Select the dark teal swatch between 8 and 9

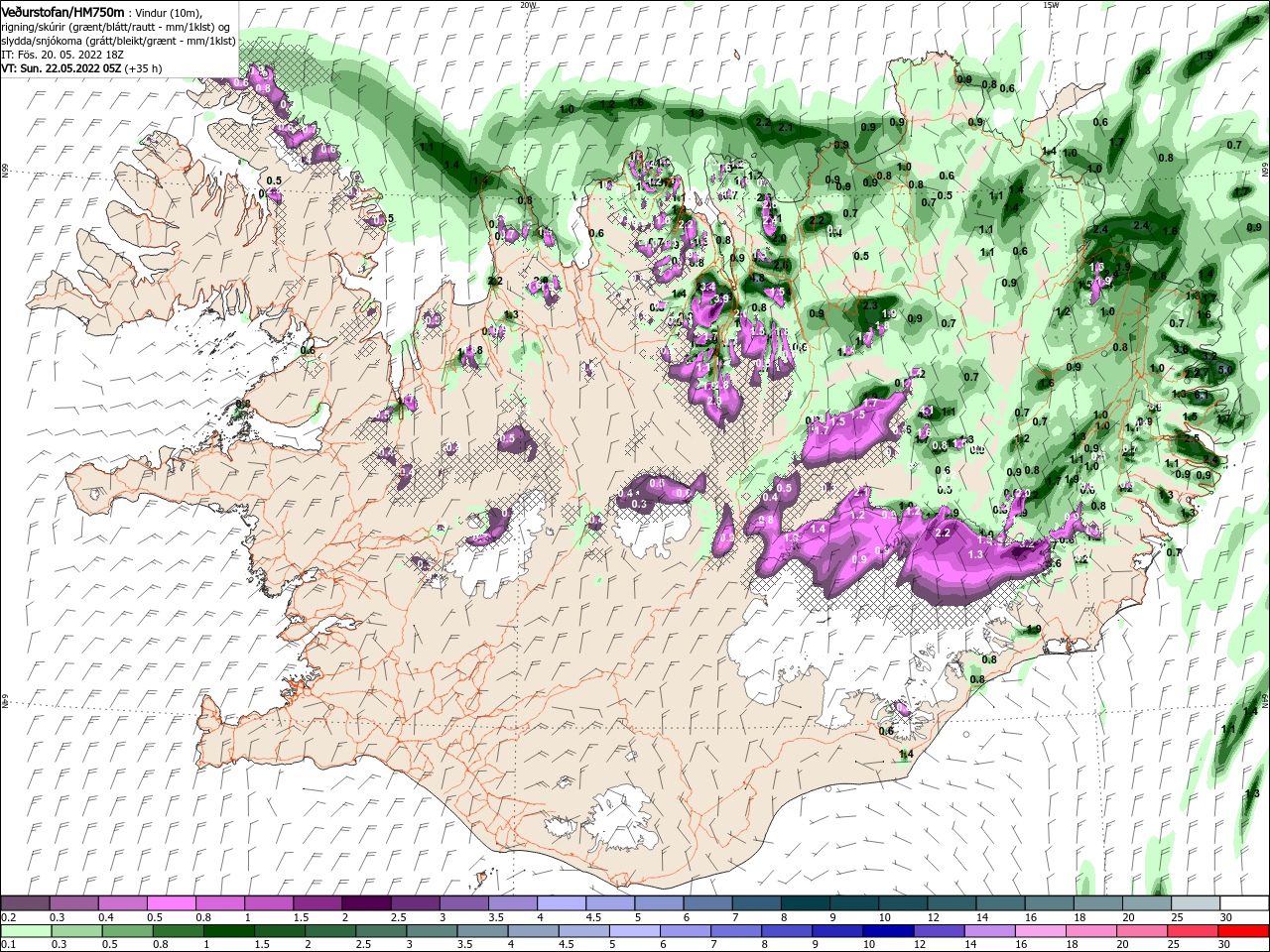804,903
